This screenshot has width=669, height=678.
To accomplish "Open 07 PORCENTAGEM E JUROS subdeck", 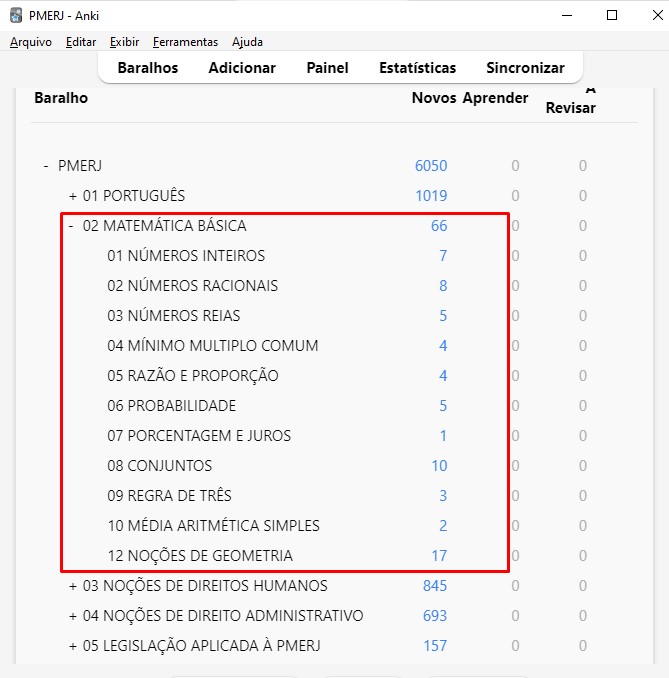I will (x=199, y=435).
